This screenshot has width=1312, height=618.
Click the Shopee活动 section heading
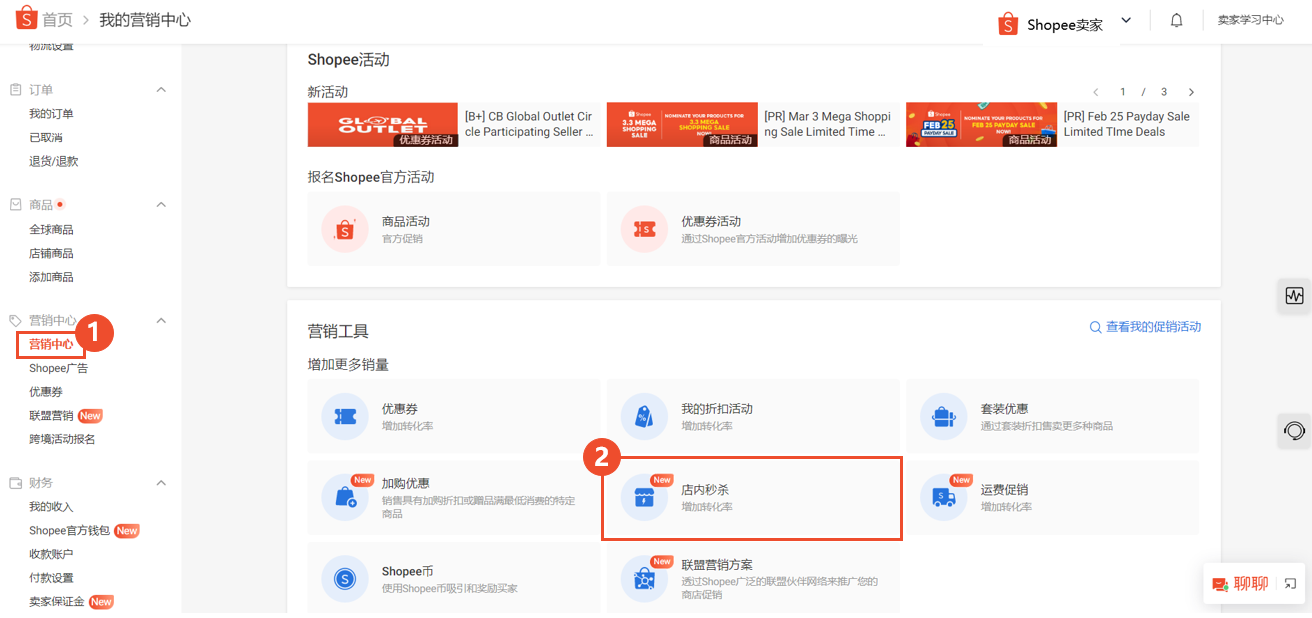(x=348, y=60)
